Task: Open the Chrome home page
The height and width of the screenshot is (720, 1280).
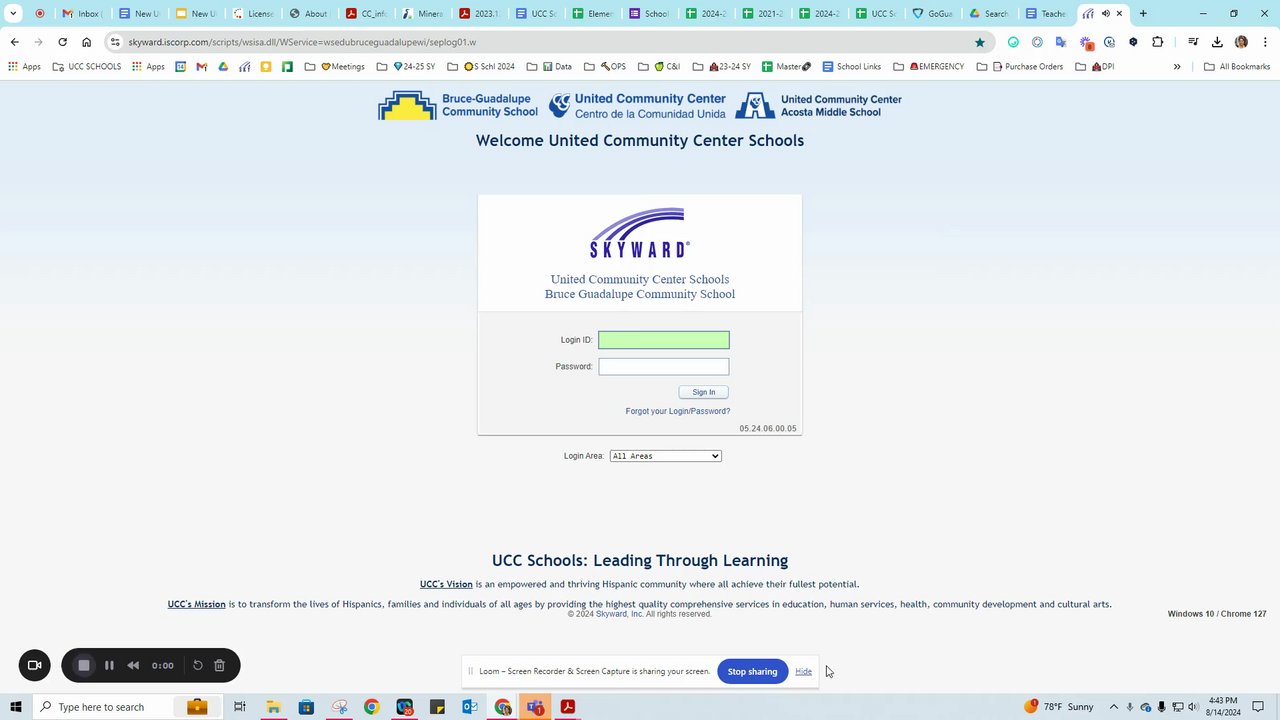Action: pos(87,42)
